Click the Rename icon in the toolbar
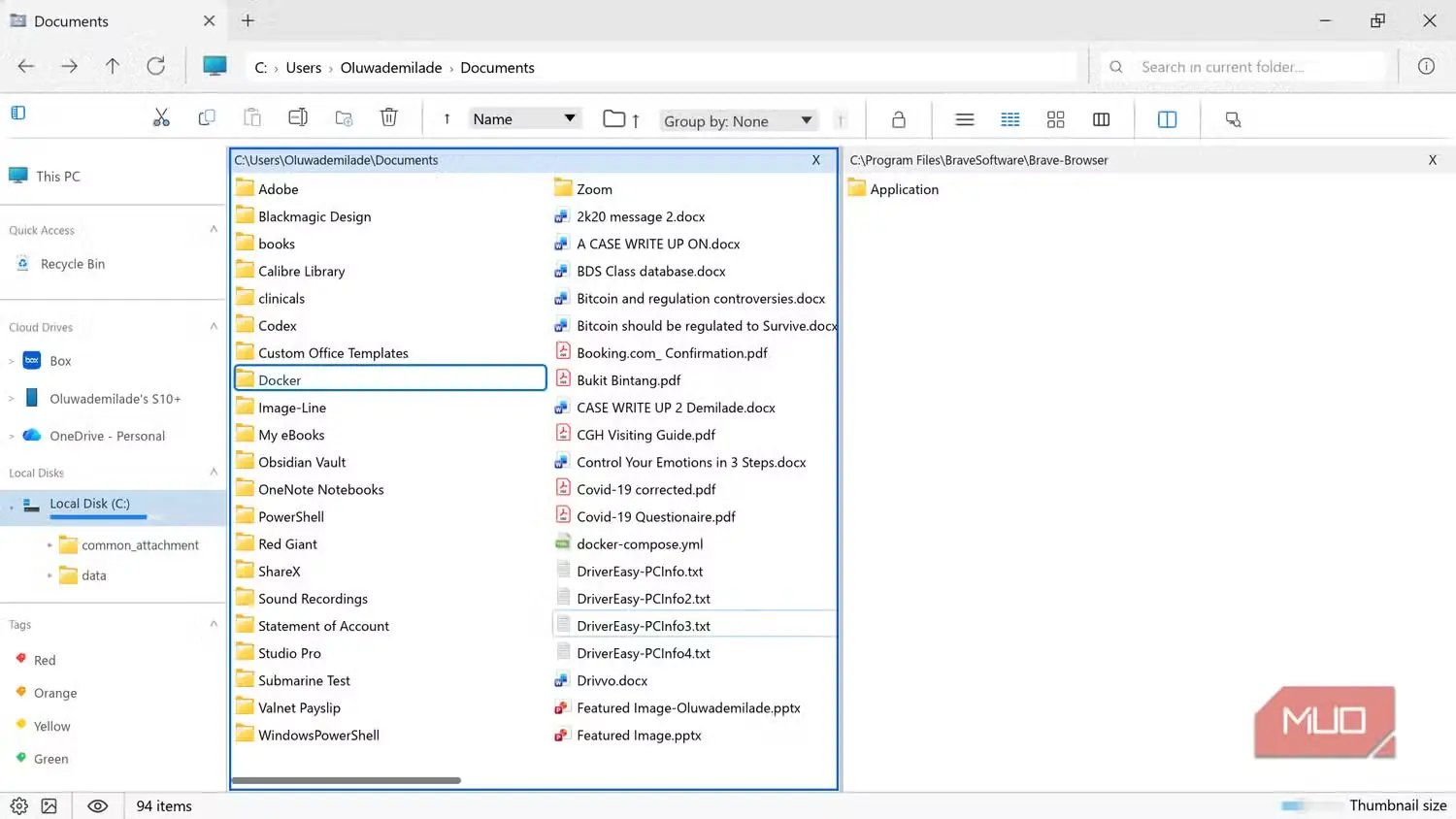 298,118
